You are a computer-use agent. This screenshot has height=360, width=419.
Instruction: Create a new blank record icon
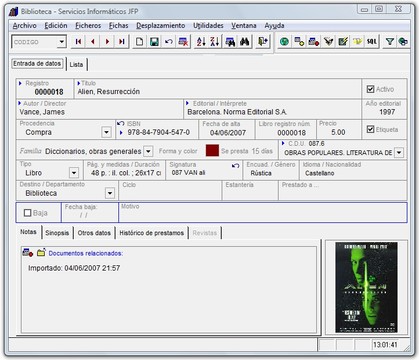coord(140,42)
